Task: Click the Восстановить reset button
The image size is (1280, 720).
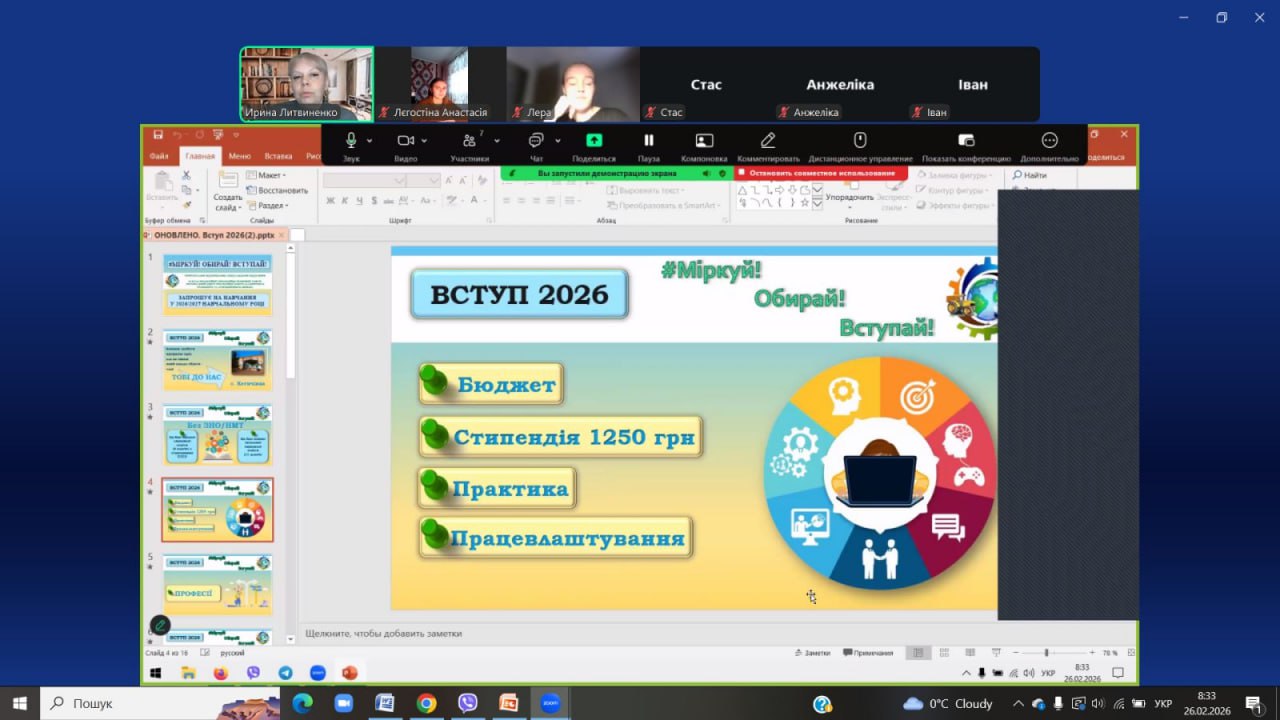Action: click(x=277, y=190)
